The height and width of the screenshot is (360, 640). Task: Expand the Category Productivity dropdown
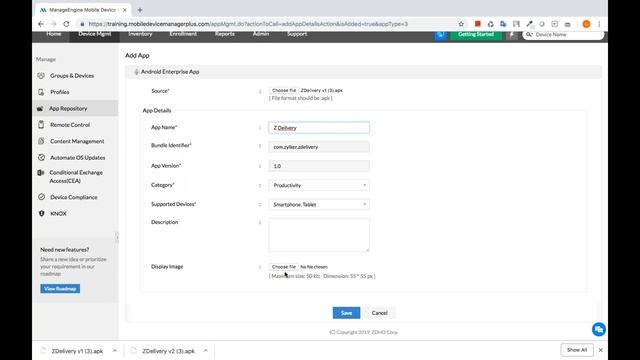click(x=319, y=185)
